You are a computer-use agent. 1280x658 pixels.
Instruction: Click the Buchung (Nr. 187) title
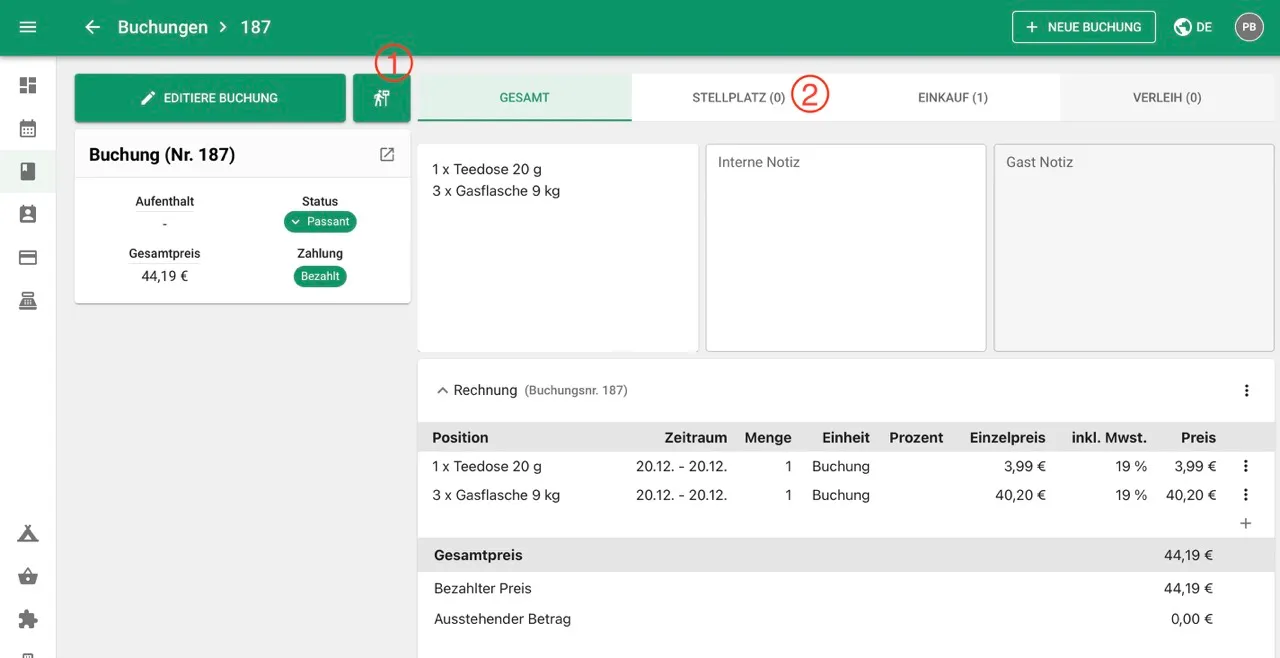tap(162, 155)
